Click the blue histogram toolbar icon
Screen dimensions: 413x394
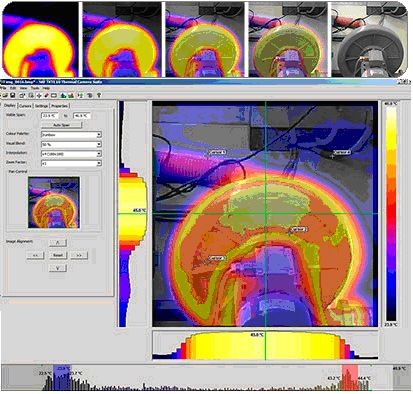click(x=64, y=96)
